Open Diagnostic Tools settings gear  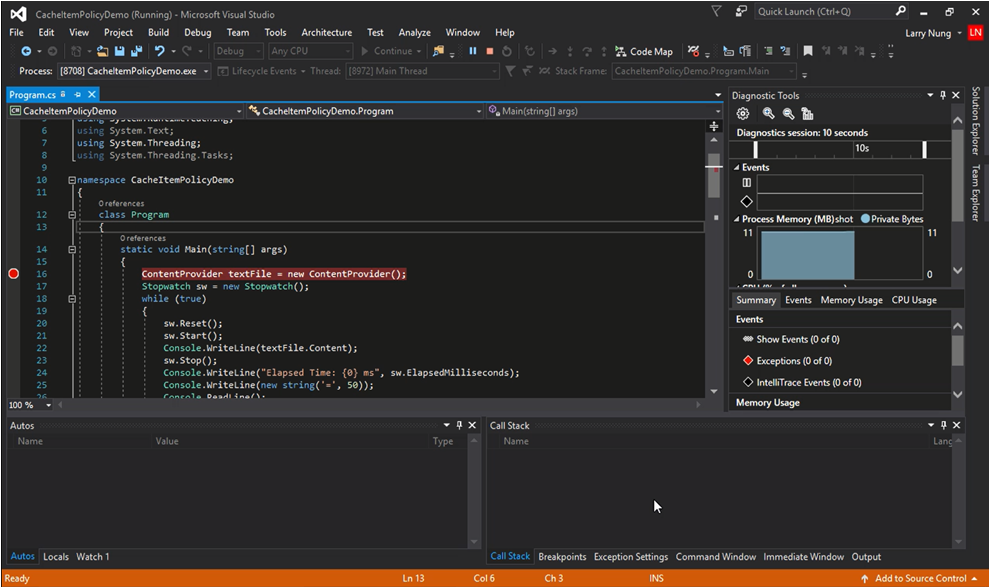743,114
